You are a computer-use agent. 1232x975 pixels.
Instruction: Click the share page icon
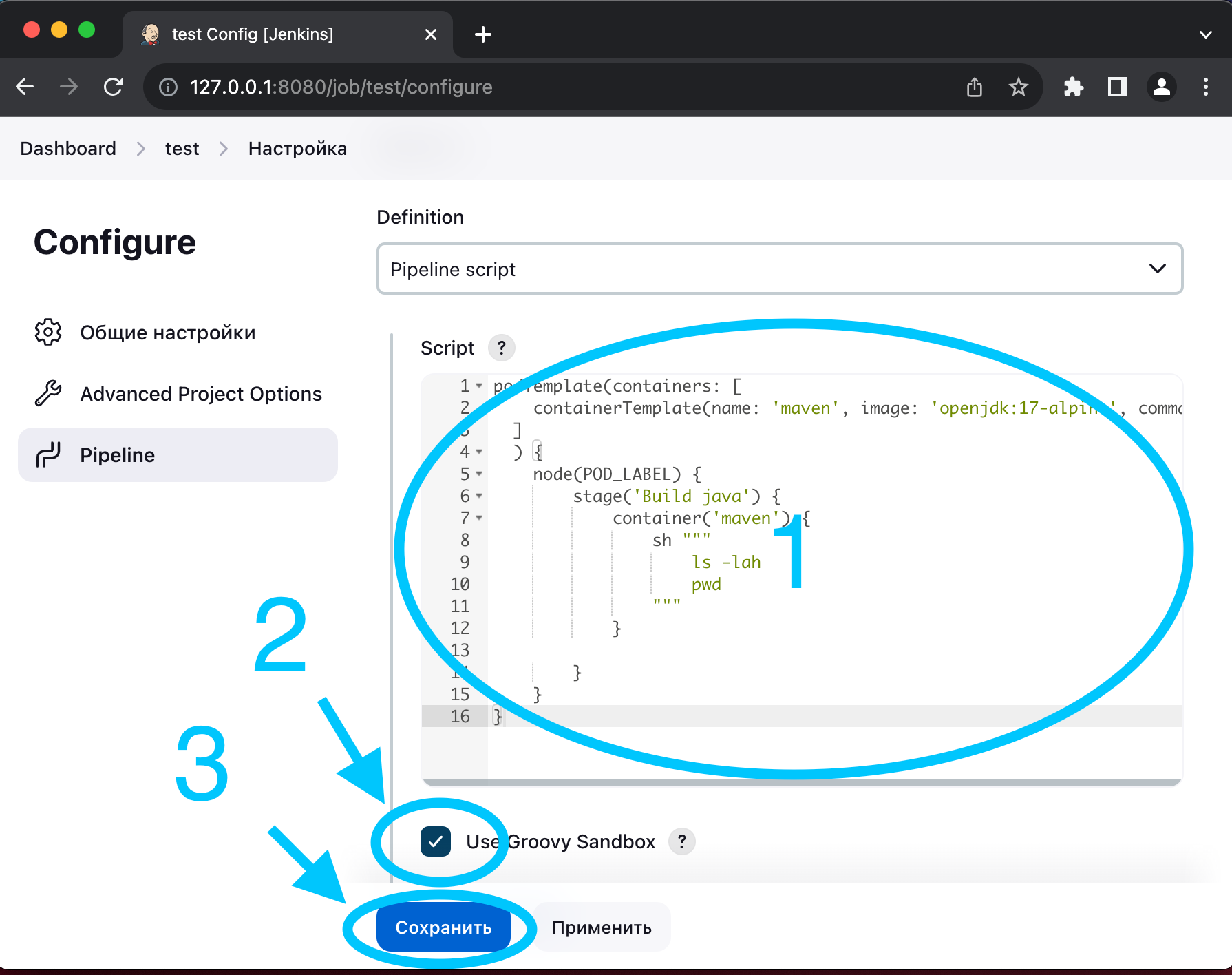(974, 87)
